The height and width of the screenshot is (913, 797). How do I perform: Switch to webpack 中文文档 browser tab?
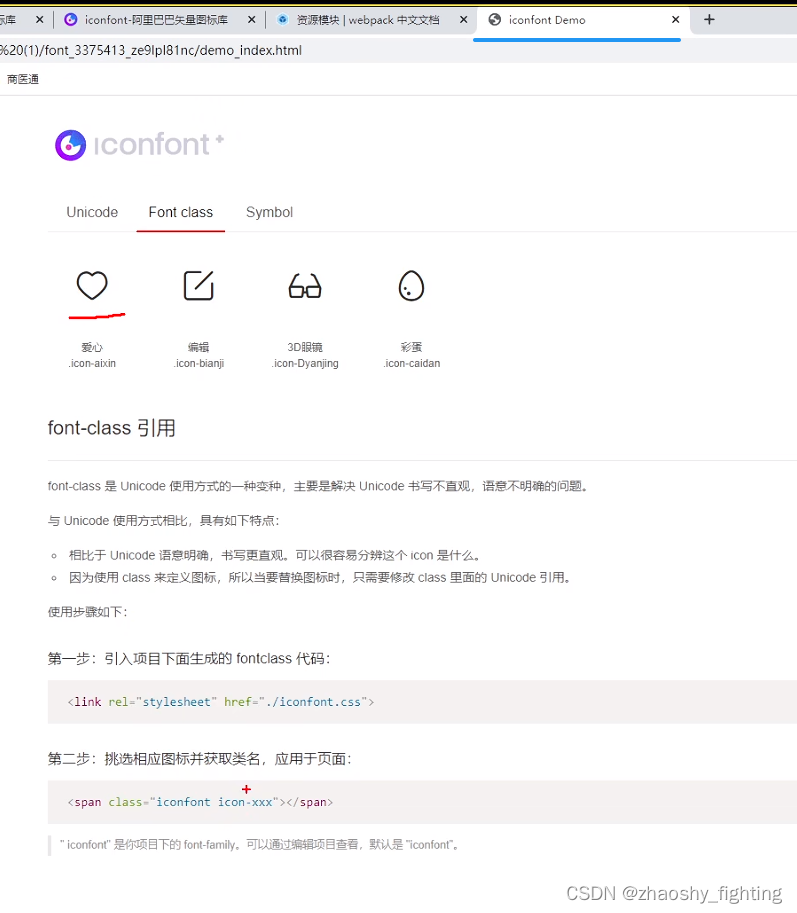point(367,20)
